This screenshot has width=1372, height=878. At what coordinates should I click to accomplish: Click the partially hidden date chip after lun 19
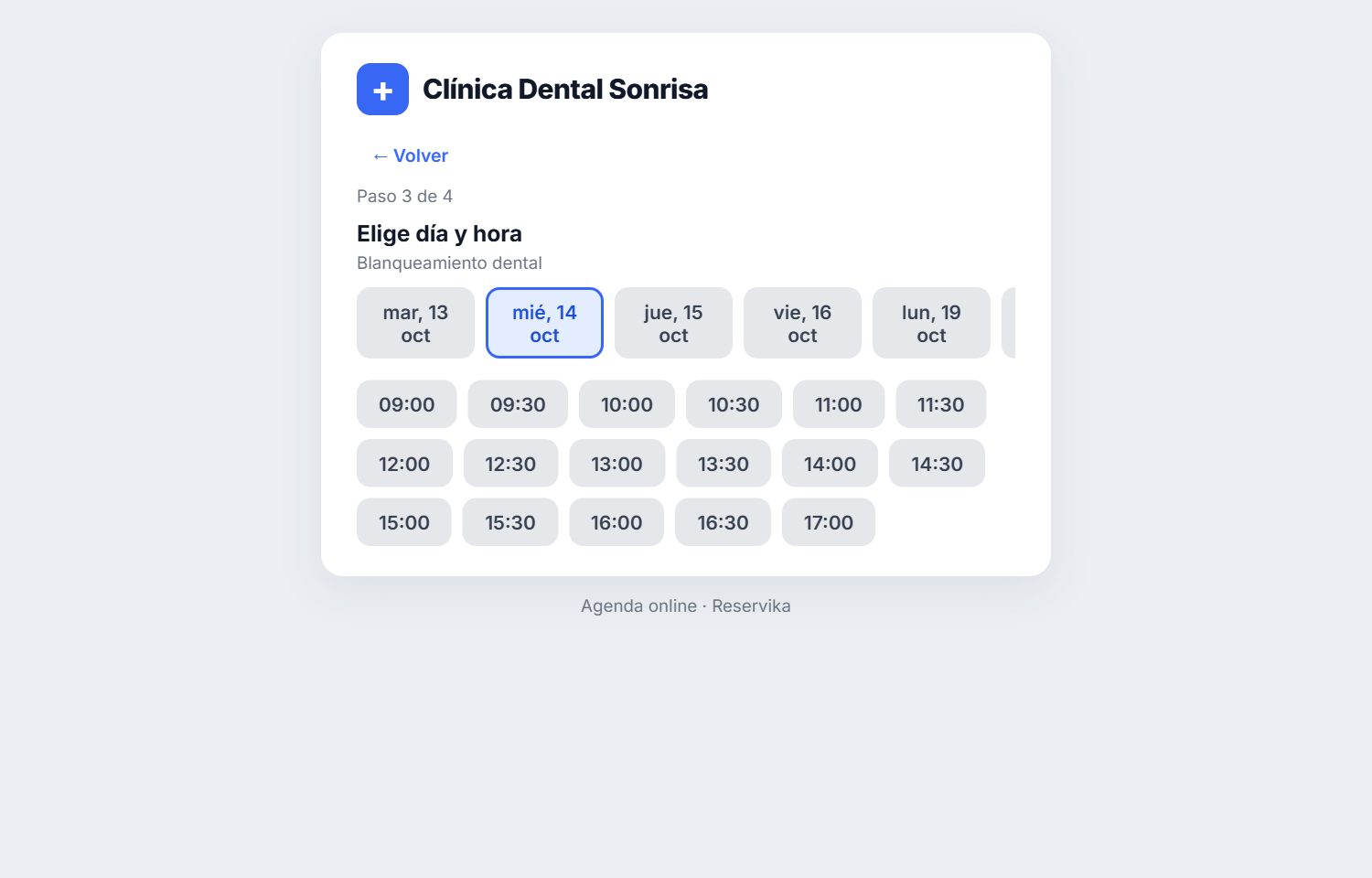click(1009, 323)
